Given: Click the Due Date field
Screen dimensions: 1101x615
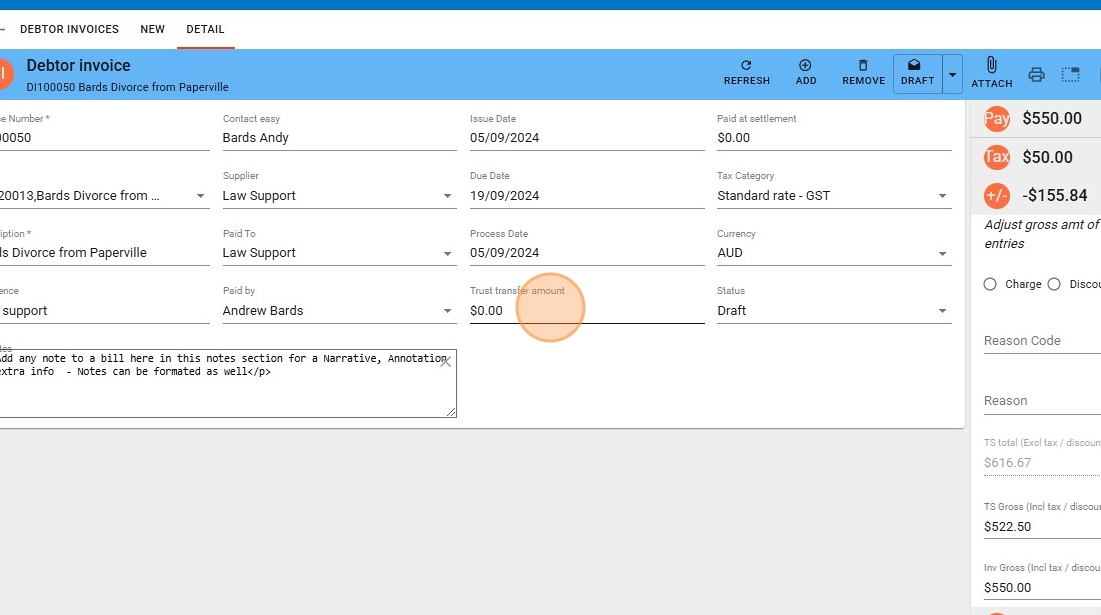Looking at the screenshot, I should (x=587, y=196).
